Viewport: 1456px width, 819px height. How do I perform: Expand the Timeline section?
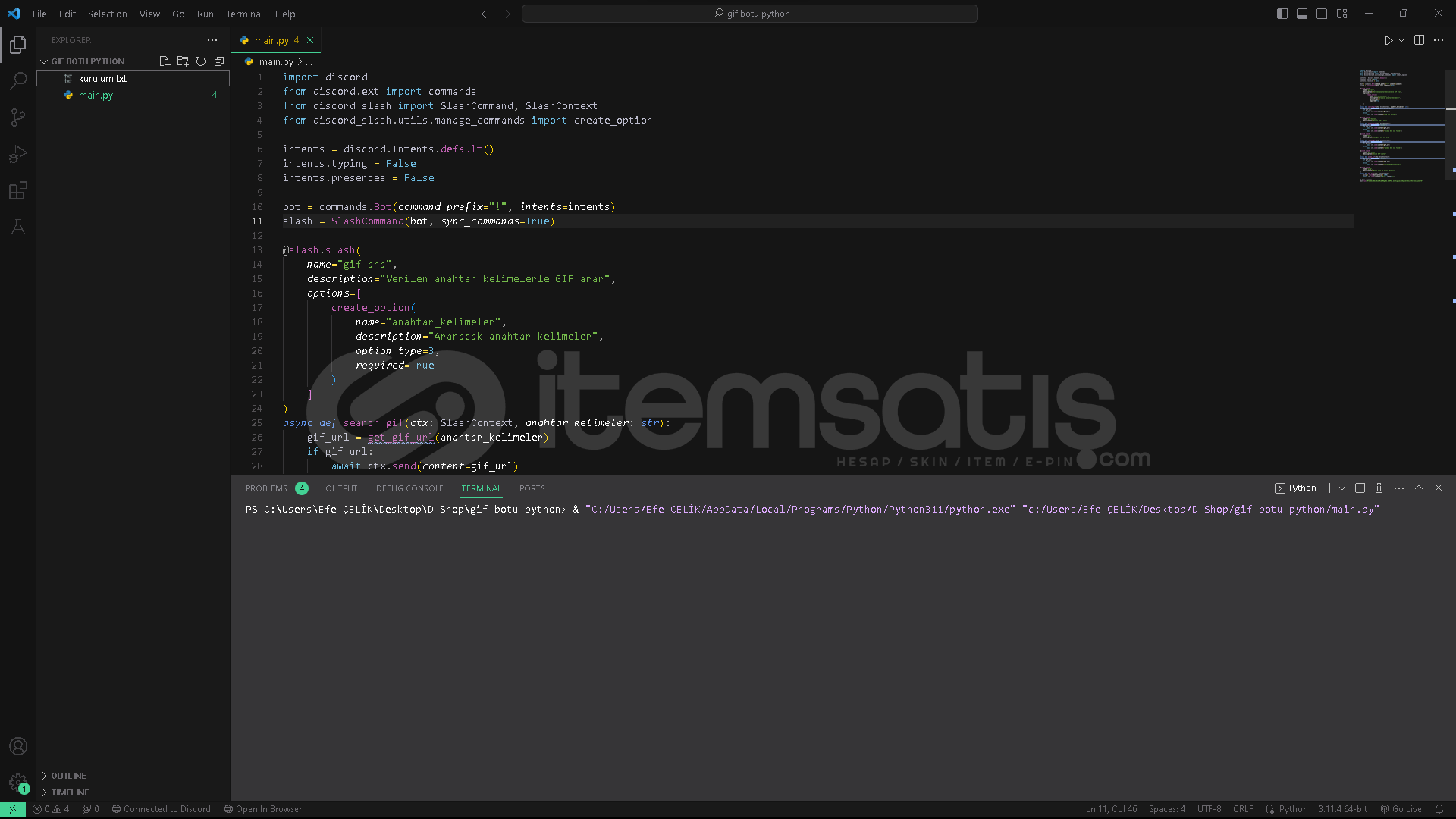pyautogui.click(x=70, y=792)
